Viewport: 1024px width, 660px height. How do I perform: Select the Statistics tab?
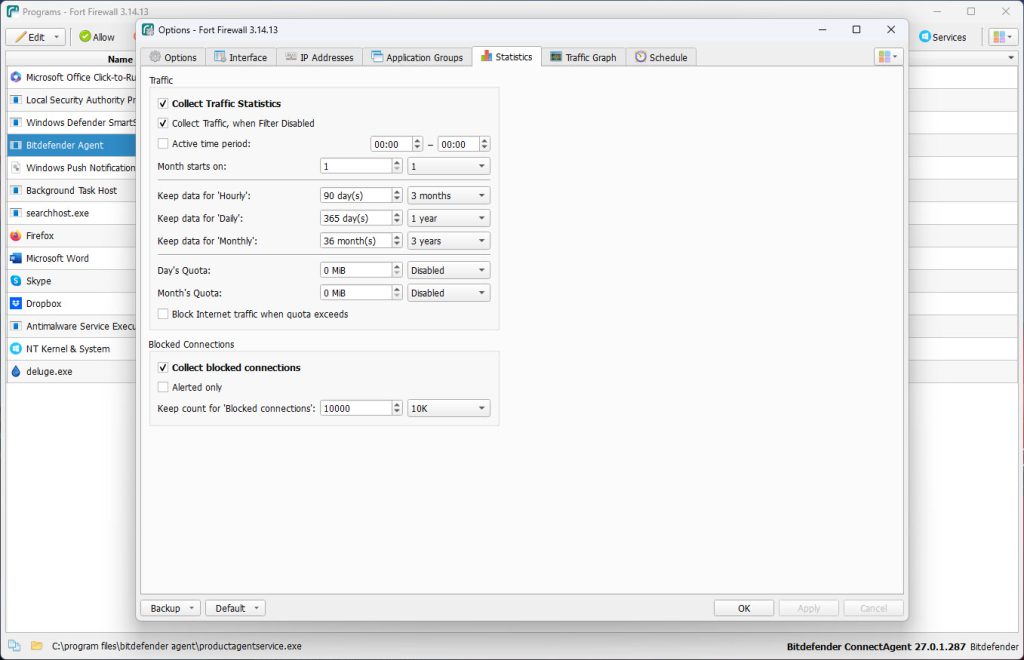click(507, 57)
